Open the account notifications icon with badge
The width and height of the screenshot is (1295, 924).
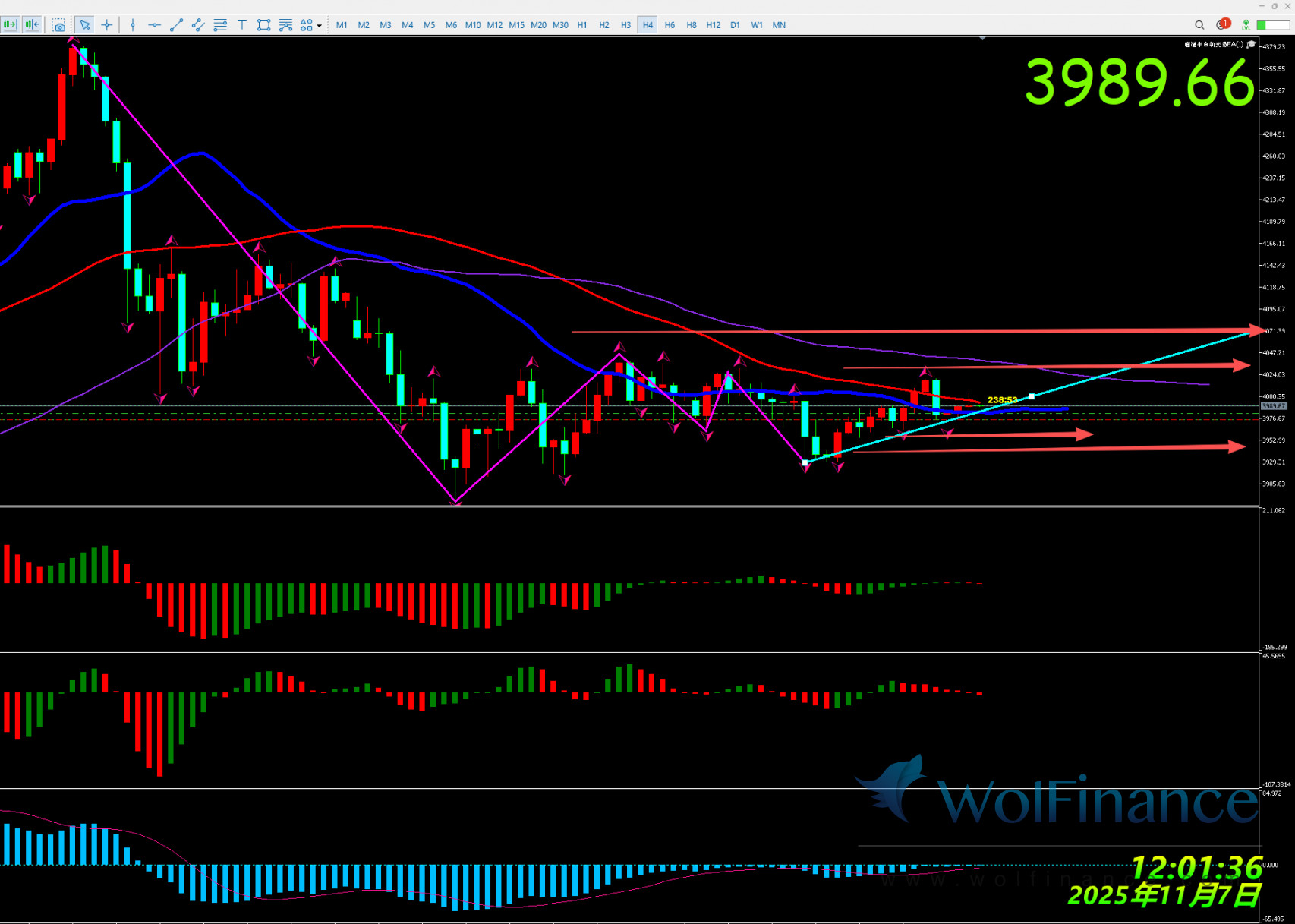pos(1221,25)
